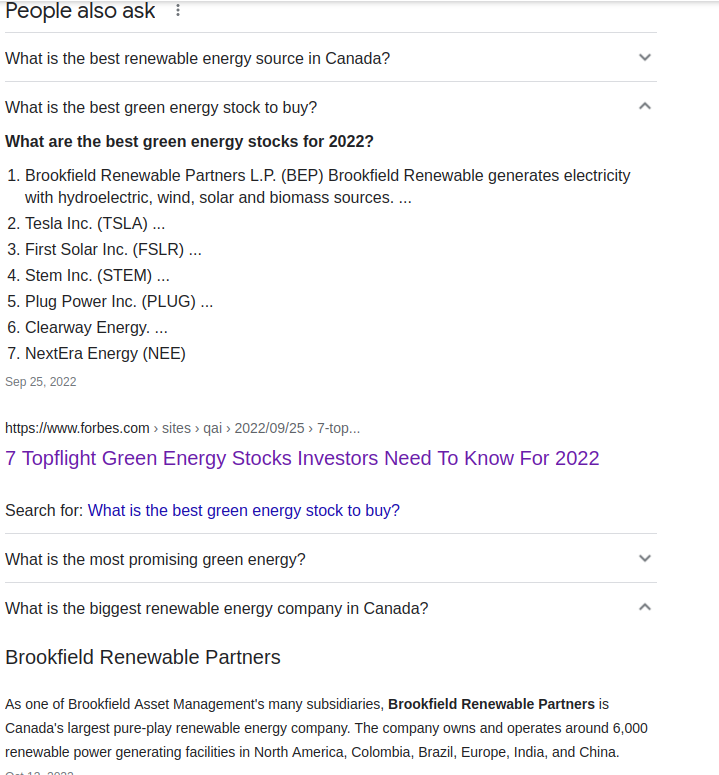Click question text about best renewable energy source in Canada

[x=197, y=58]
